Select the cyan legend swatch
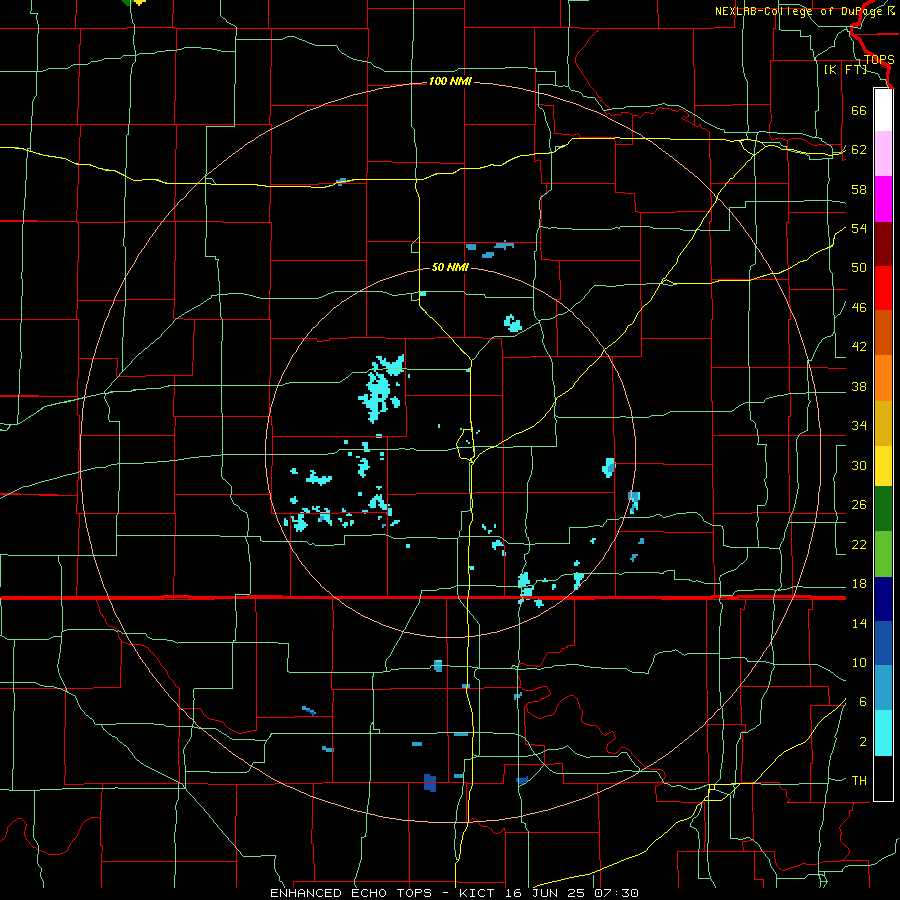This screenshot has height=900, width=900. pos(883,733)
